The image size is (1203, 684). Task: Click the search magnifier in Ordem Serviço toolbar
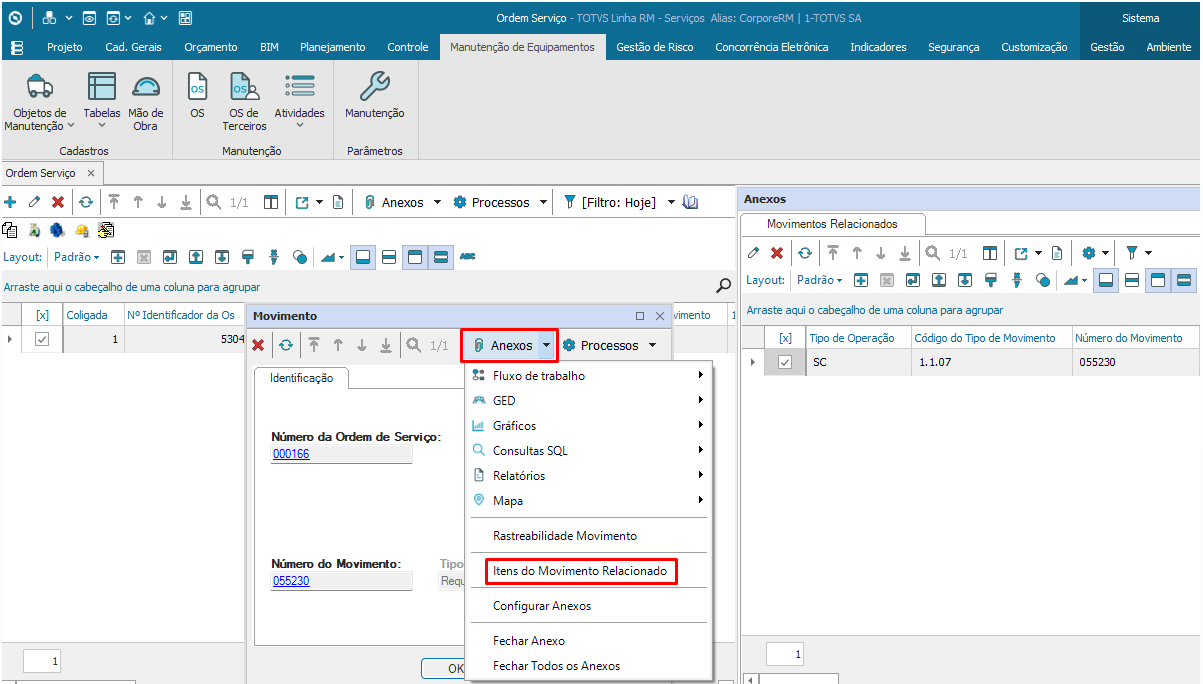point(214,202)
